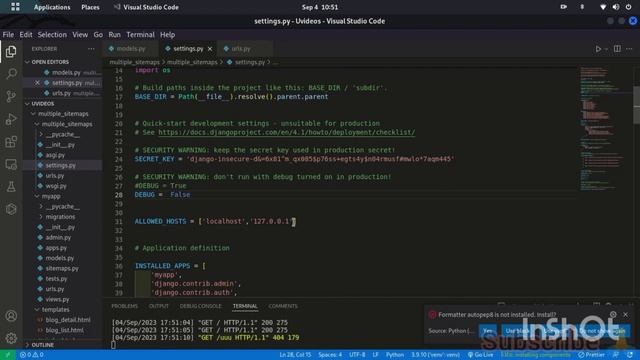This screenshot has height=360, width=640.
Task: Open the errors and warnings count
Action: click(31, 355)
